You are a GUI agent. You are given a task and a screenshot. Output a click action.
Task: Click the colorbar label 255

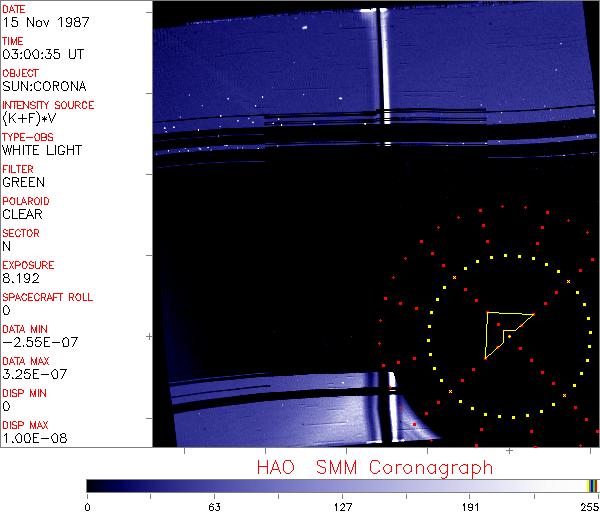coord(592,506)
